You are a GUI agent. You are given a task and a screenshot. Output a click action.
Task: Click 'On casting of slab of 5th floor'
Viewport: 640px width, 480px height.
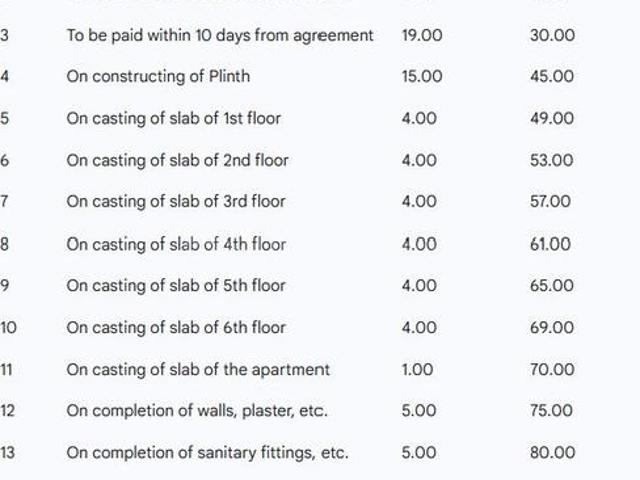pyautogui.click(x=176, y=285)
